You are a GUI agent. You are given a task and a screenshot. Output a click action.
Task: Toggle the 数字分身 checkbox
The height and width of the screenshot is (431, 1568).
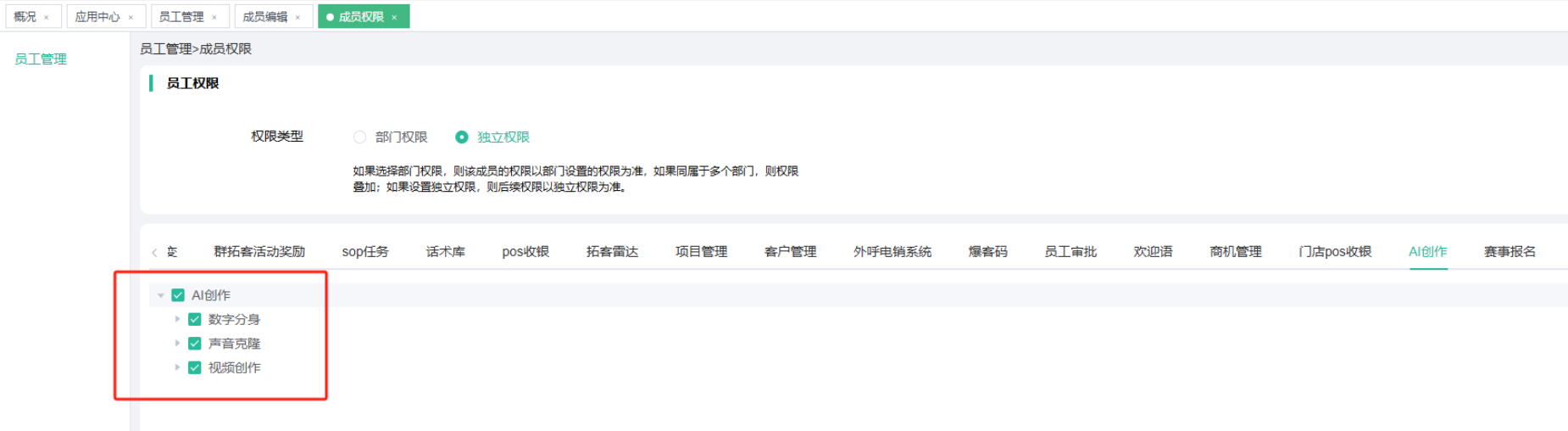[195, 320]
